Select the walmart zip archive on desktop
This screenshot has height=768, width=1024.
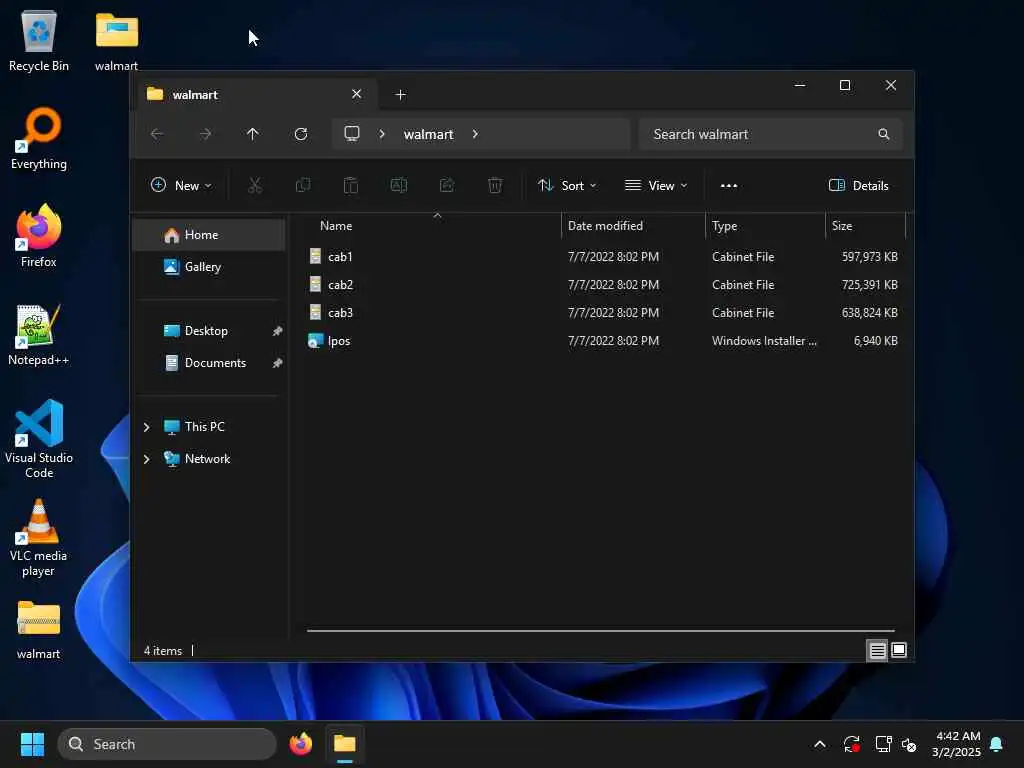point(39,630)
